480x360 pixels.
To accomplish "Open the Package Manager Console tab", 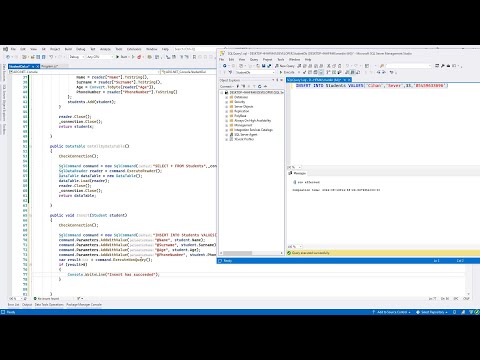I will tap(84, 305).
